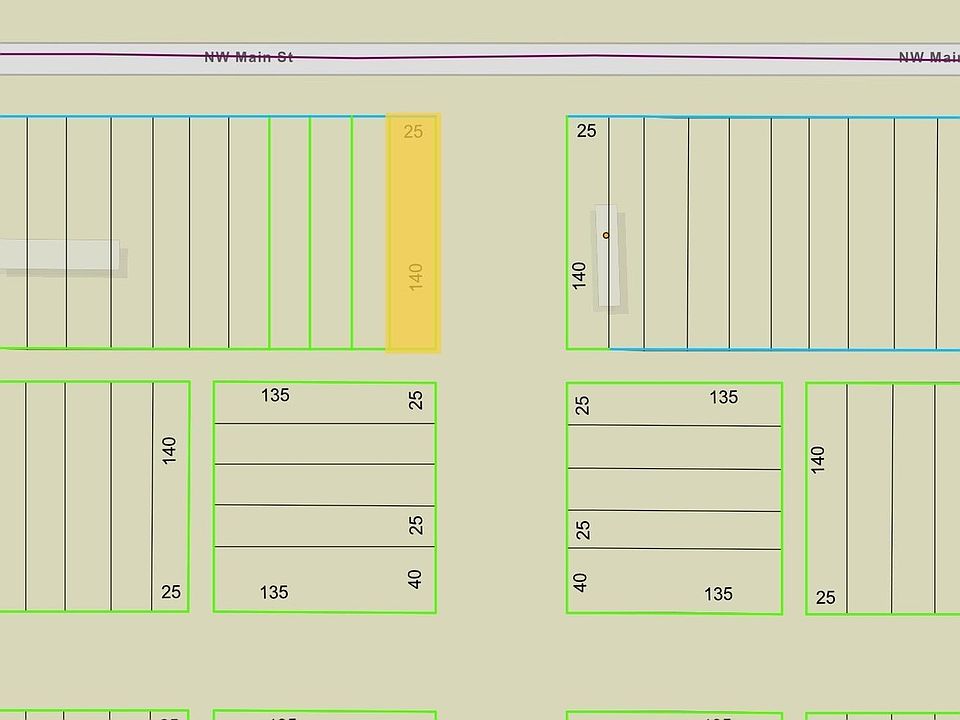The image size is (960, 720).
Task: Click the "140" label beside the orange-dot building
Action: coord(579,276)
